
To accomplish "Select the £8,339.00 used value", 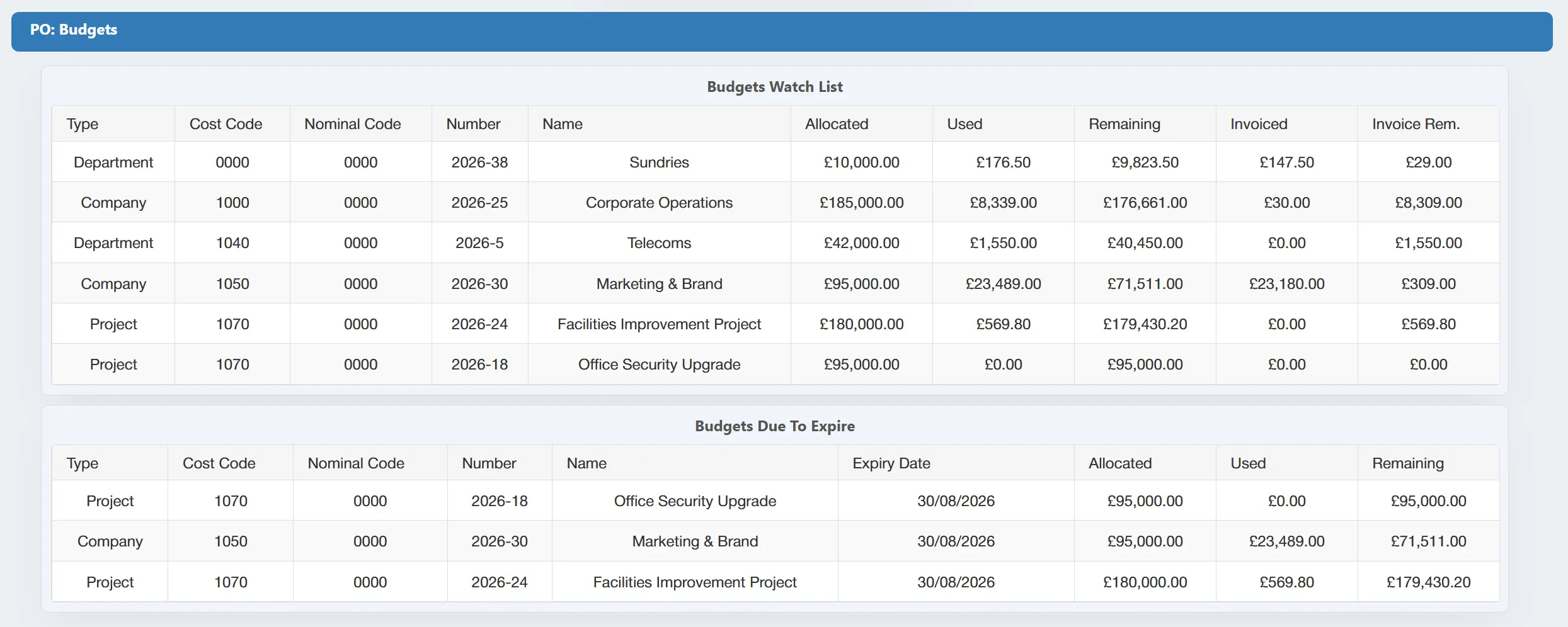I will click(1003, 203).
